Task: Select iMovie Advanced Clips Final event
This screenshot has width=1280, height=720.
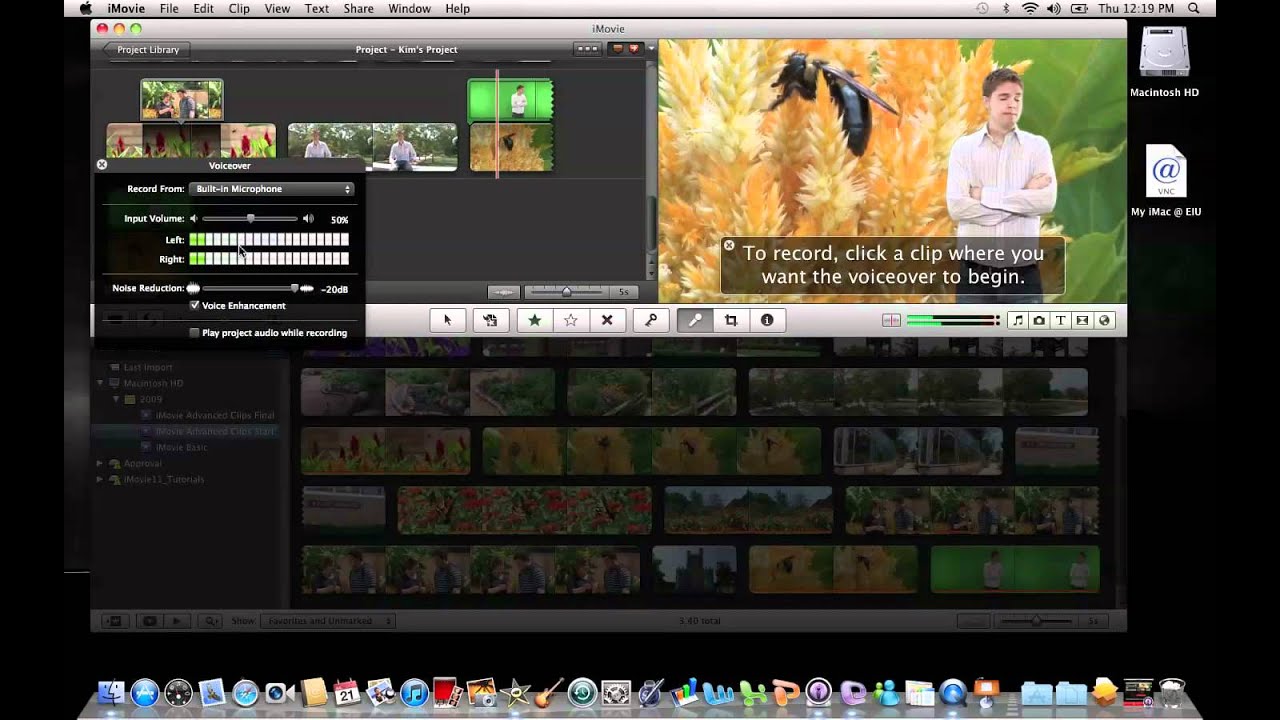Action: [214, 415]
